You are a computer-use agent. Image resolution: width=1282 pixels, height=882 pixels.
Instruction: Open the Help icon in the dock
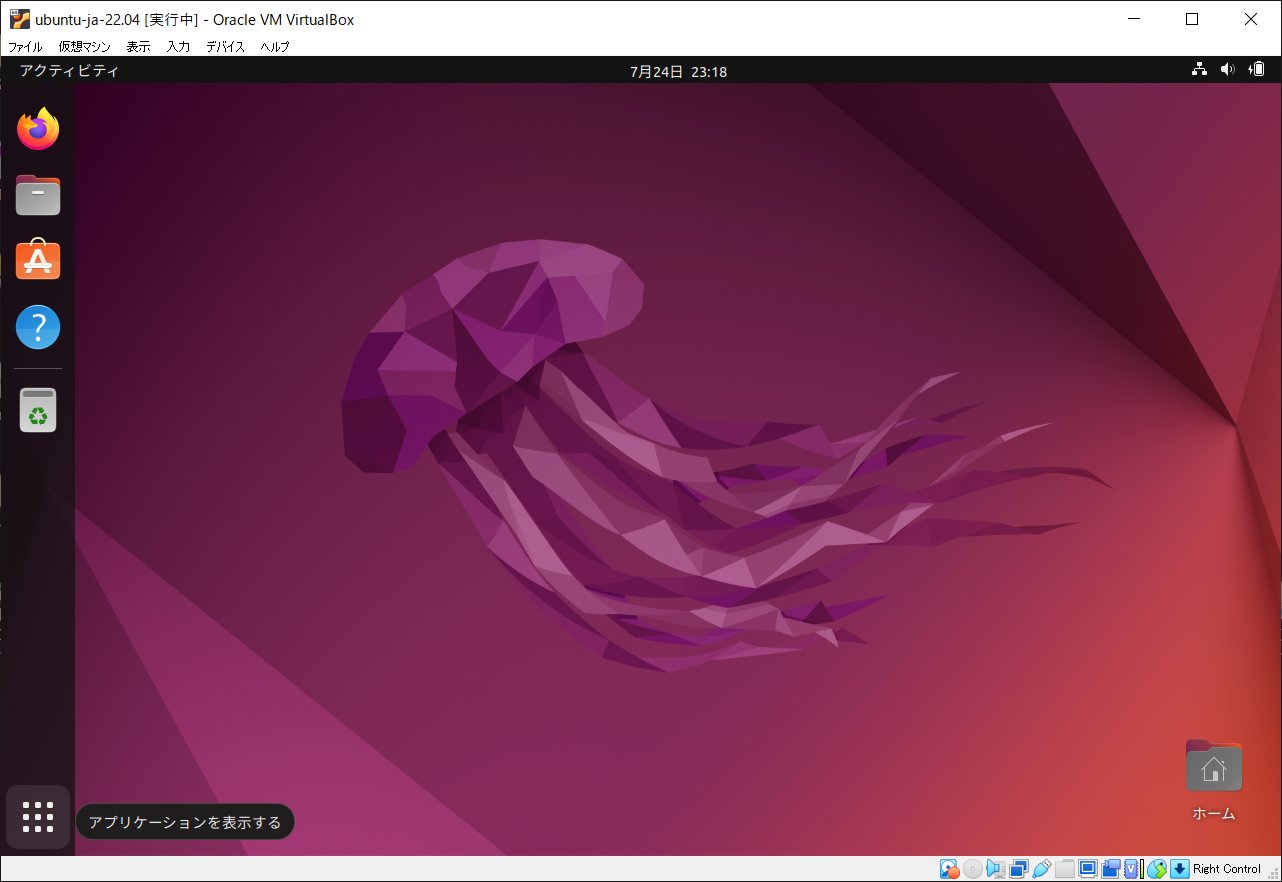click(38, 327)
